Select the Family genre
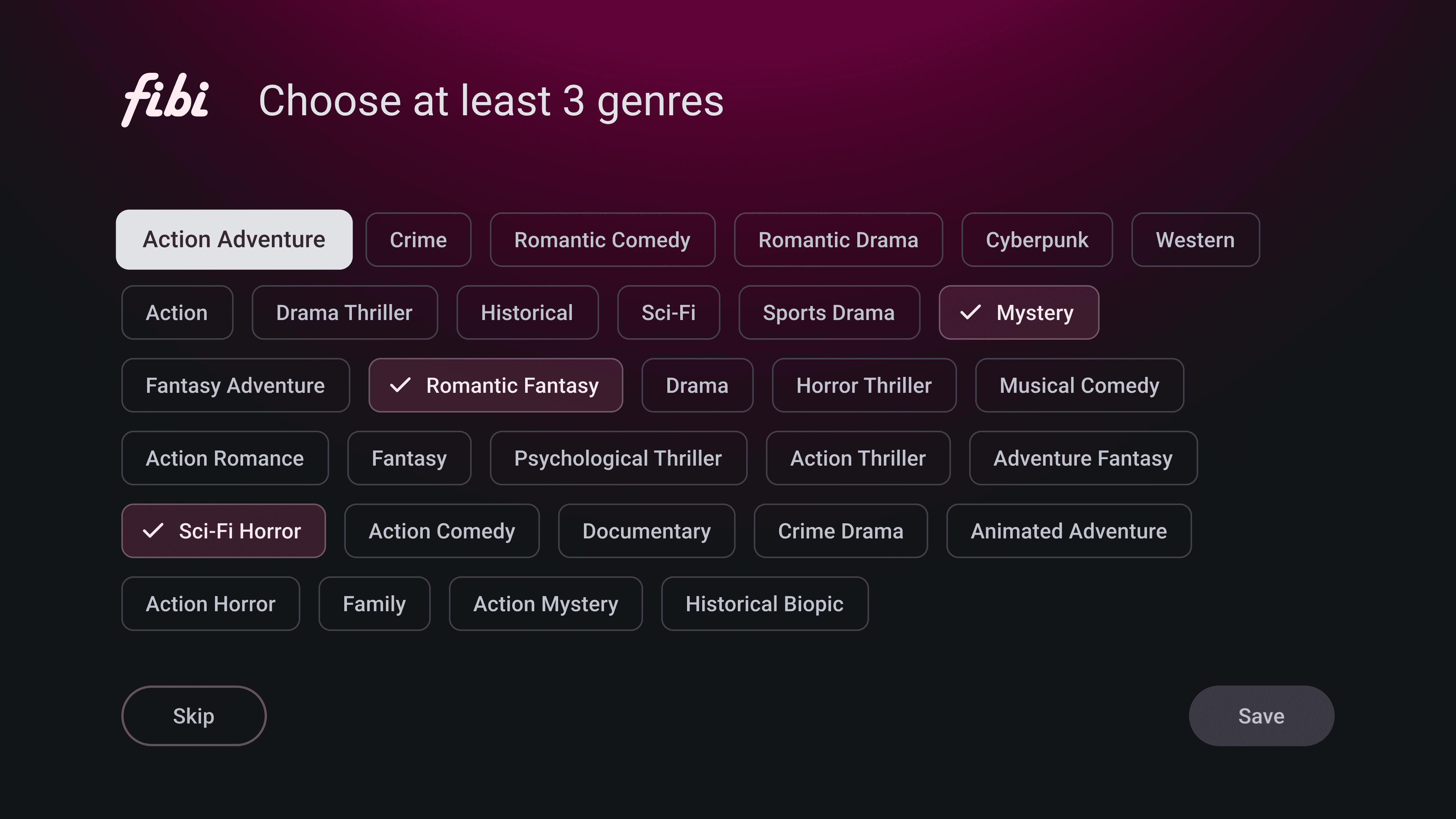Screen dimensions: 1456x819 click(374, 604)
